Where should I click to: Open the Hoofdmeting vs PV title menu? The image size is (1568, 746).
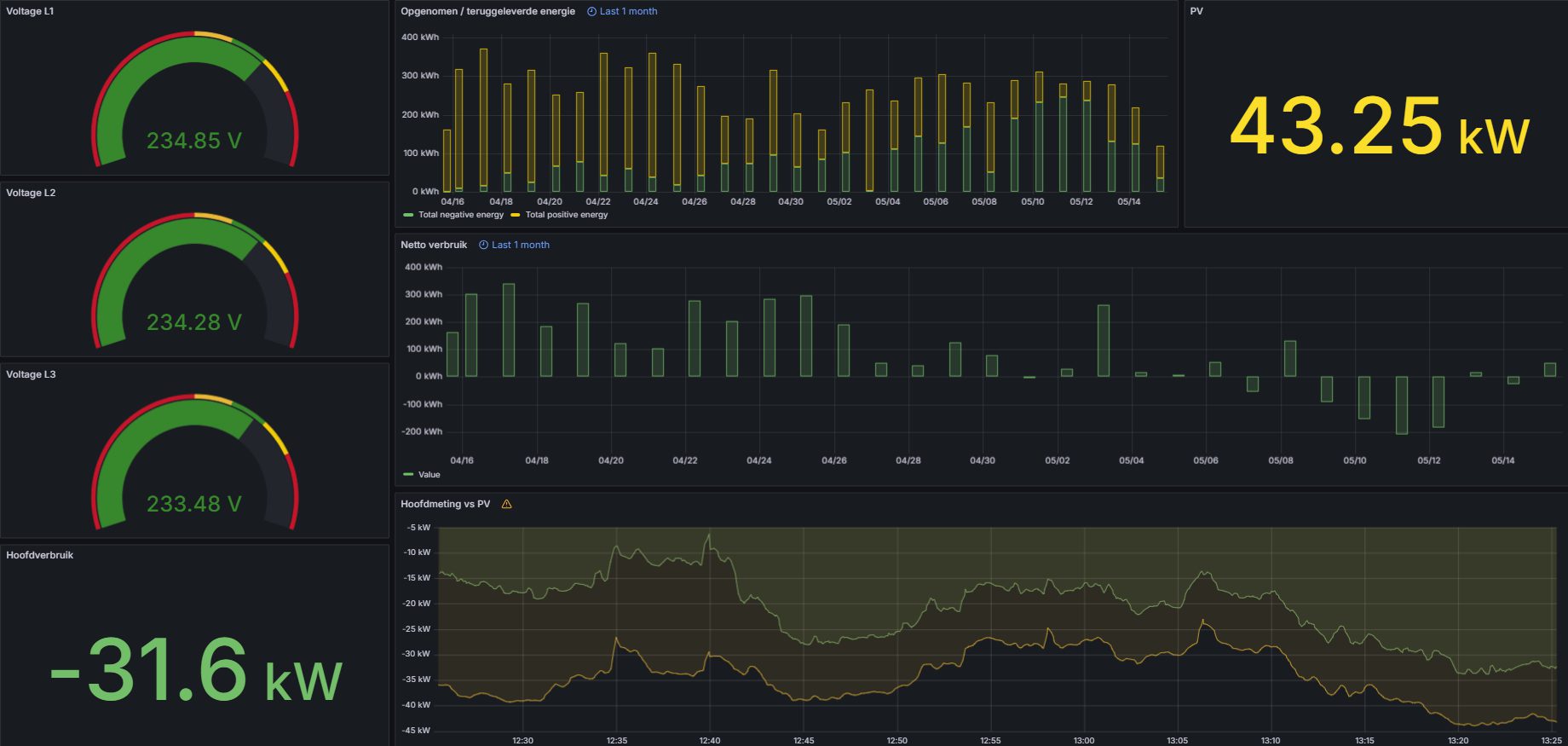click(x=445, y=505)
